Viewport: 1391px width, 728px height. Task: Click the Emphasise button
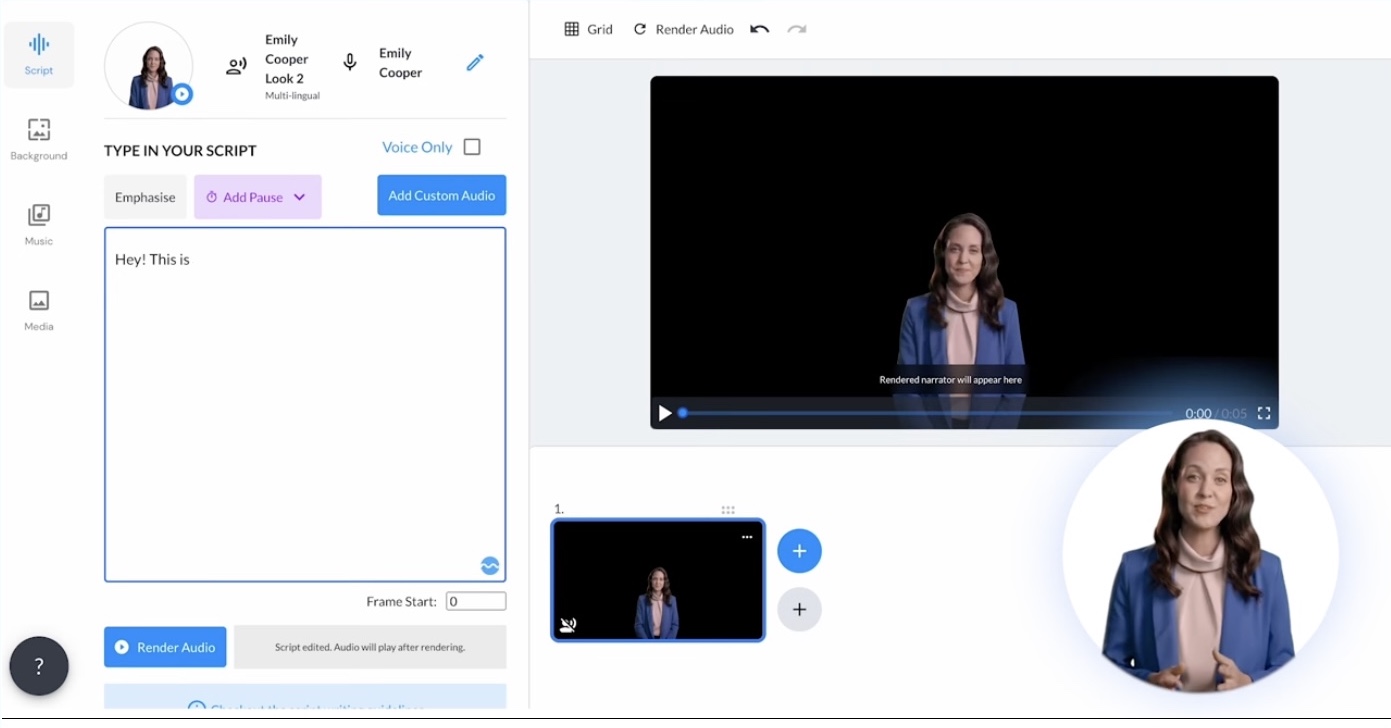pyautogui.click(x=145, y=197)
